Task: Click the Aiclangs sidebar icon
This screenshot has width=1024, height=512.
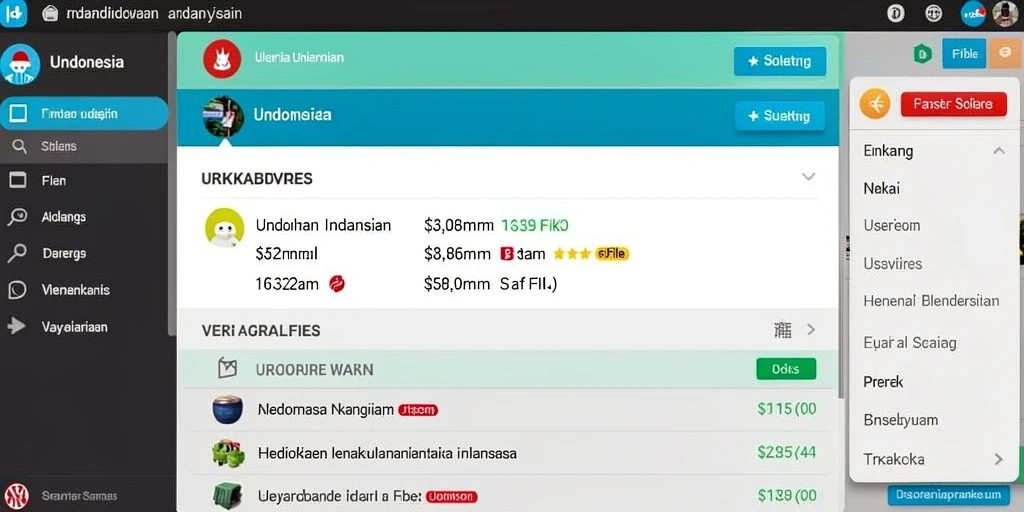Action: click(x=18, y=217)
